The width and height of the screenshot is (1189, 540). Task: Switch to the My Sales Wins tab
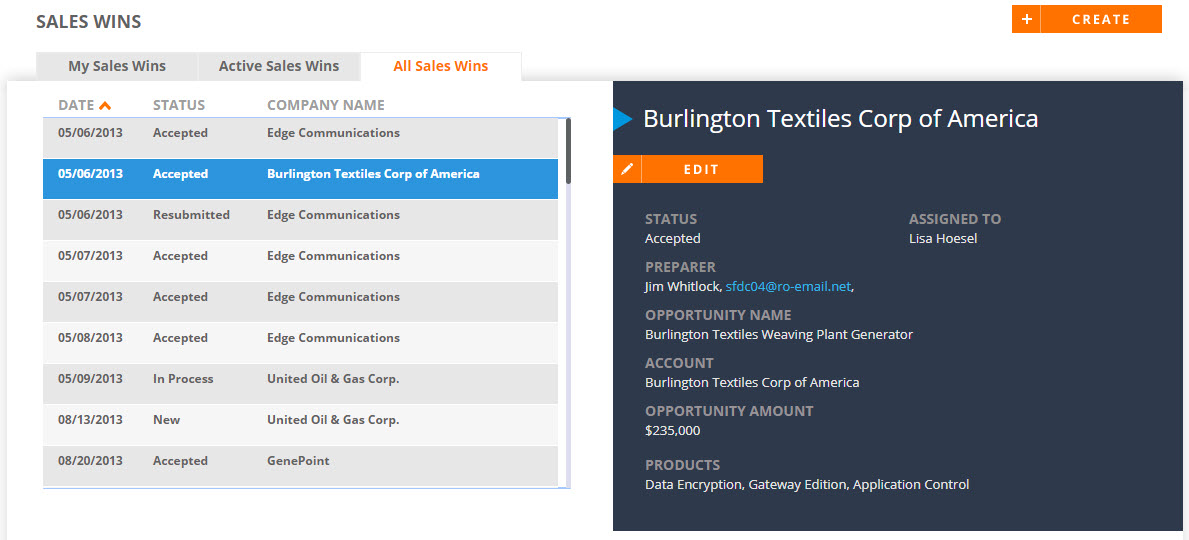point(117,66)
